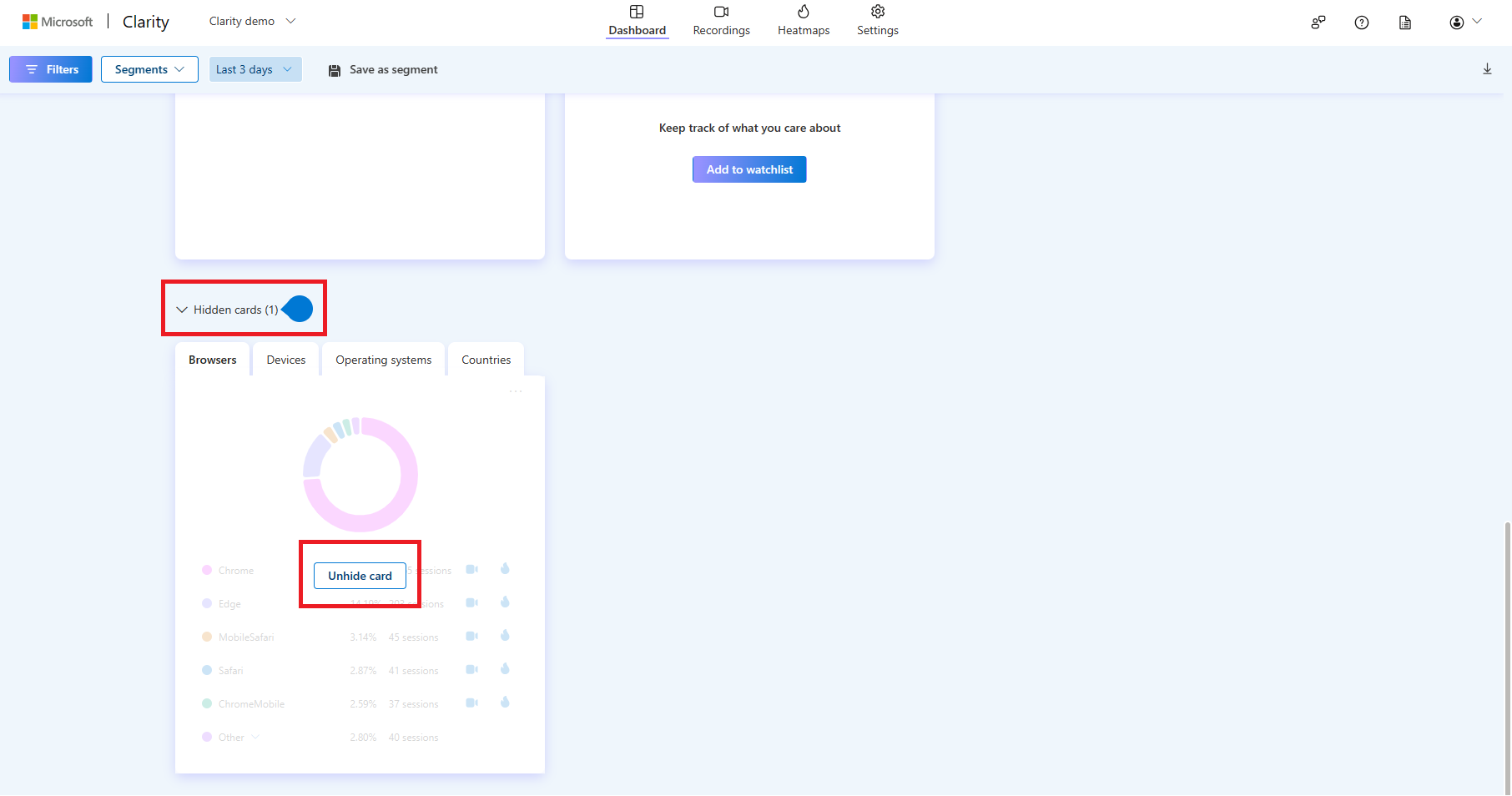This screenshot has width=1512, height=796.
Task: Click the '41 sessions' value
Action: pyautogui.click(x=413, y=671)
